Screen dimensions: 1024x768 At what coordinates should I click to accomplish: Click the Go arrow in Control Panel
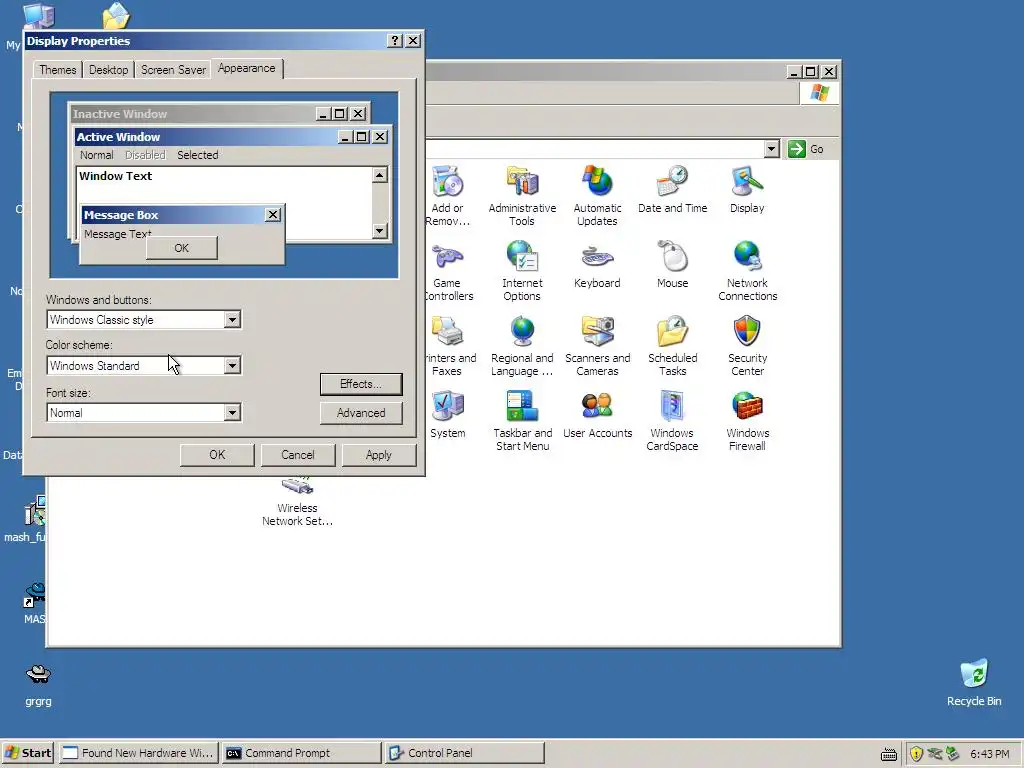[x=797, y=149]
